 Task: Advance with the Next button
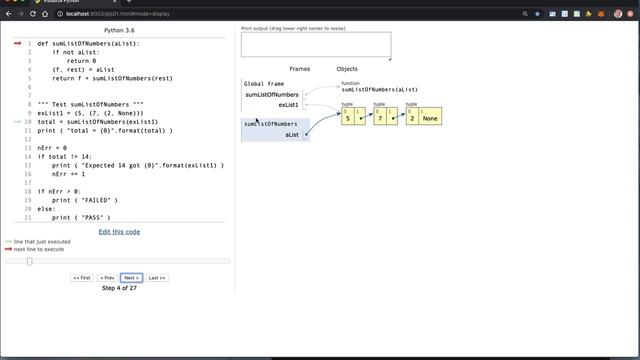pos(131,278)
